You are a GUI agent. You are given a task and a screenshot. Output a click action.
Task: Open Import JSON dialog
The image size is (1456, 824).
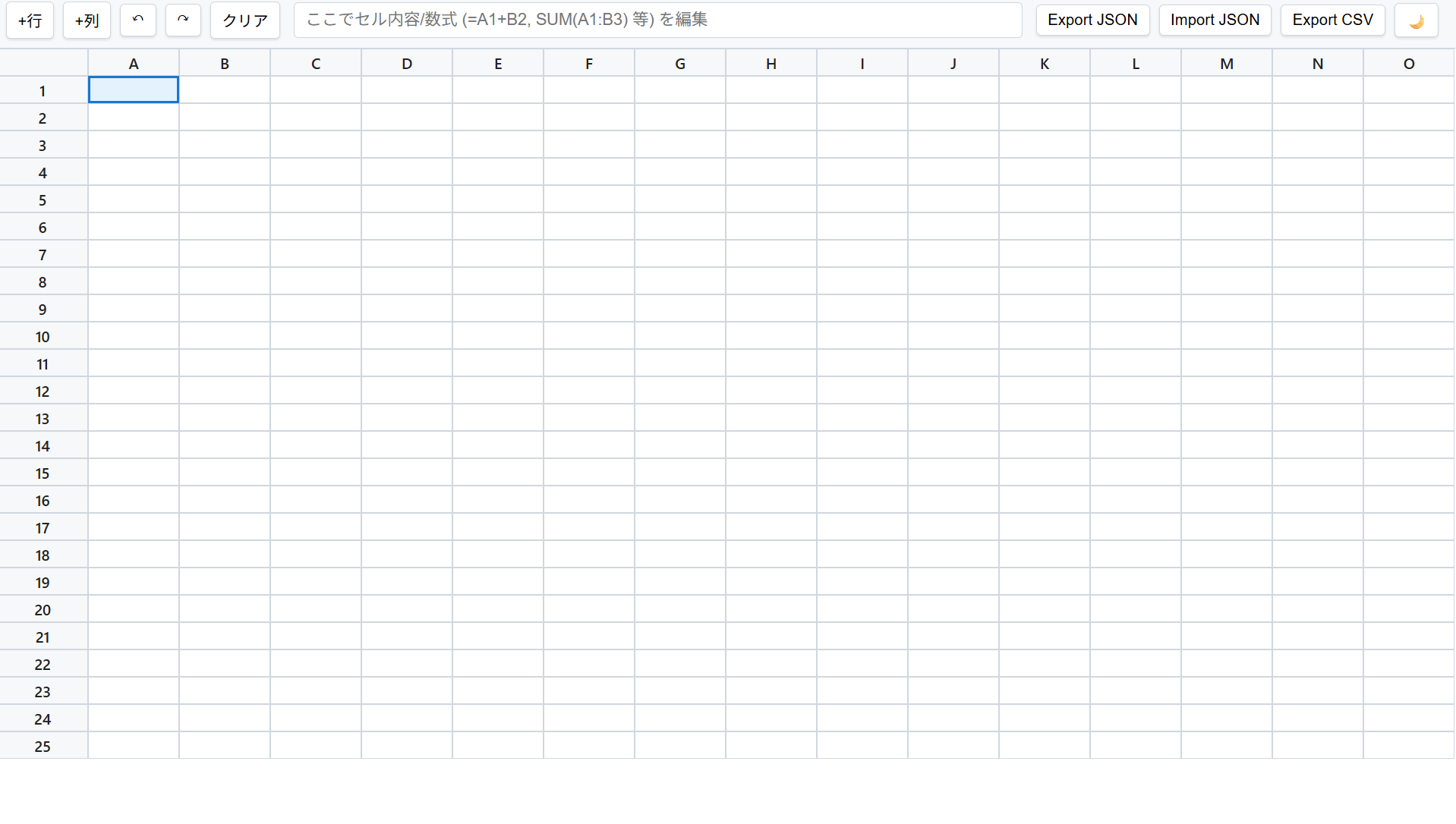1214,20
